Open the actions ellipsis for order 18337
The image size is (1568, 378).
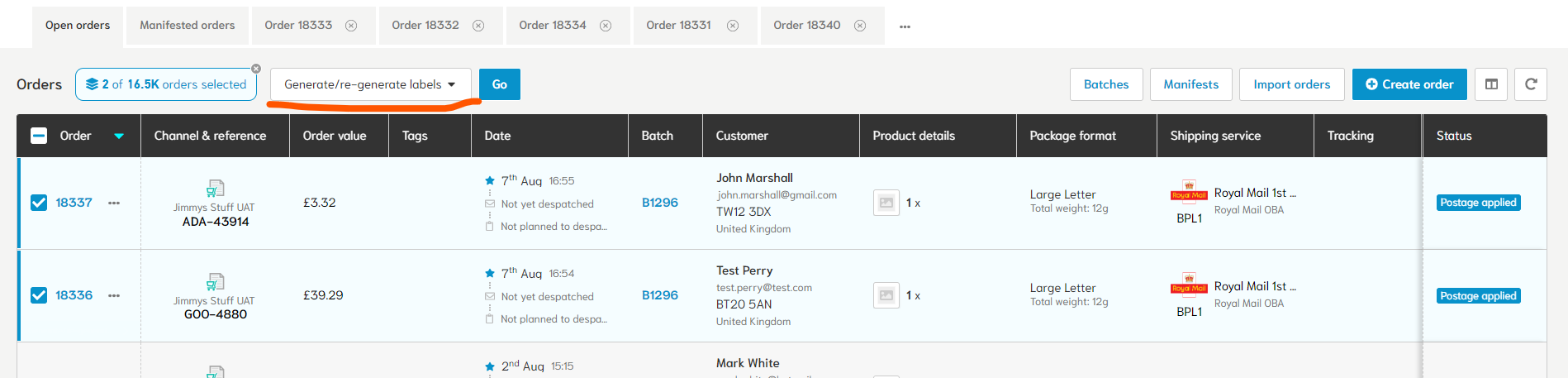point(114,203)
